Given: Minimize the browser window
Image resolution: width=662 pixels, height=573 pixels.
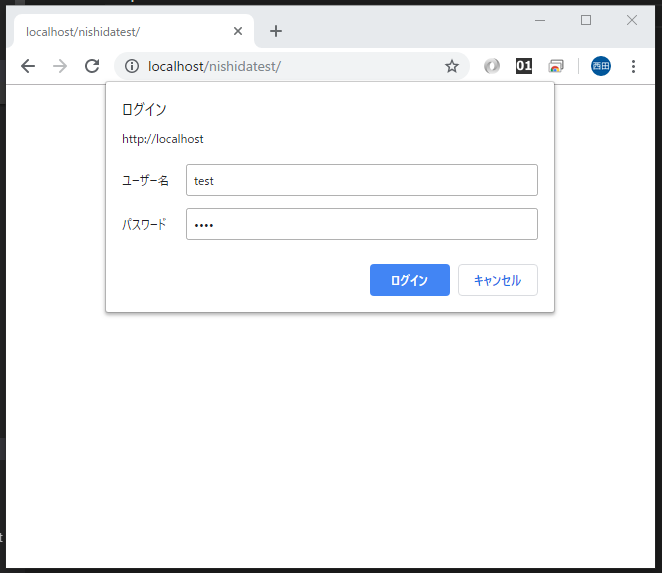Looking at the screenshot, I should (540, 20).
